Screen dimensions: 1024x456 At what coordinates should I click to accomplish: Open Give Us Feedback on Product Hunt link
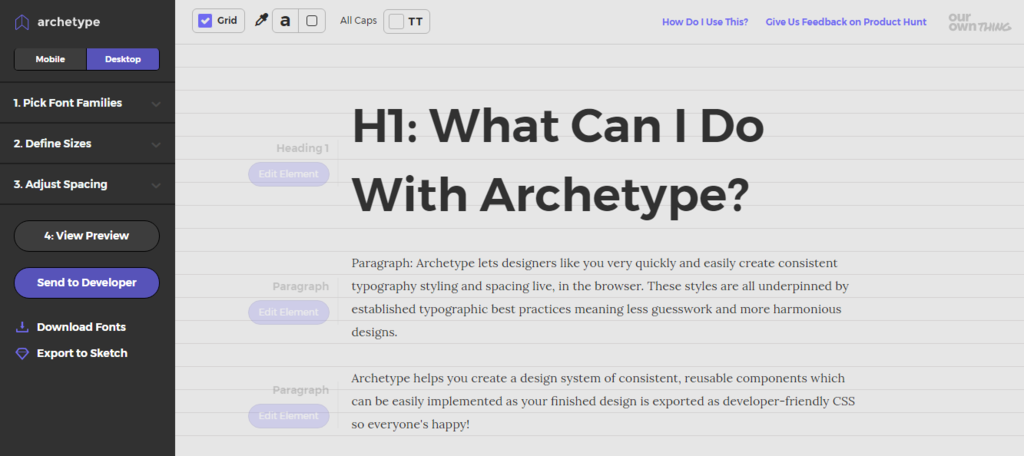pyautogui.click(x=846, y=22)
